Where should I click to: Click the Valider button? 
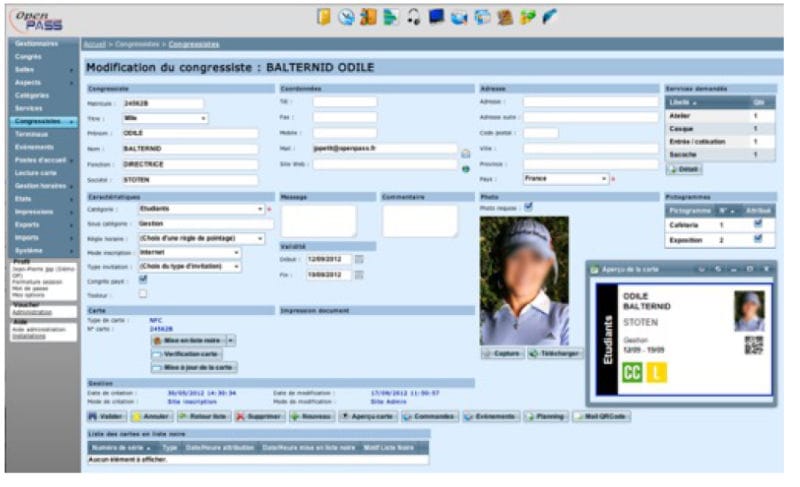(x=107, y=417)
